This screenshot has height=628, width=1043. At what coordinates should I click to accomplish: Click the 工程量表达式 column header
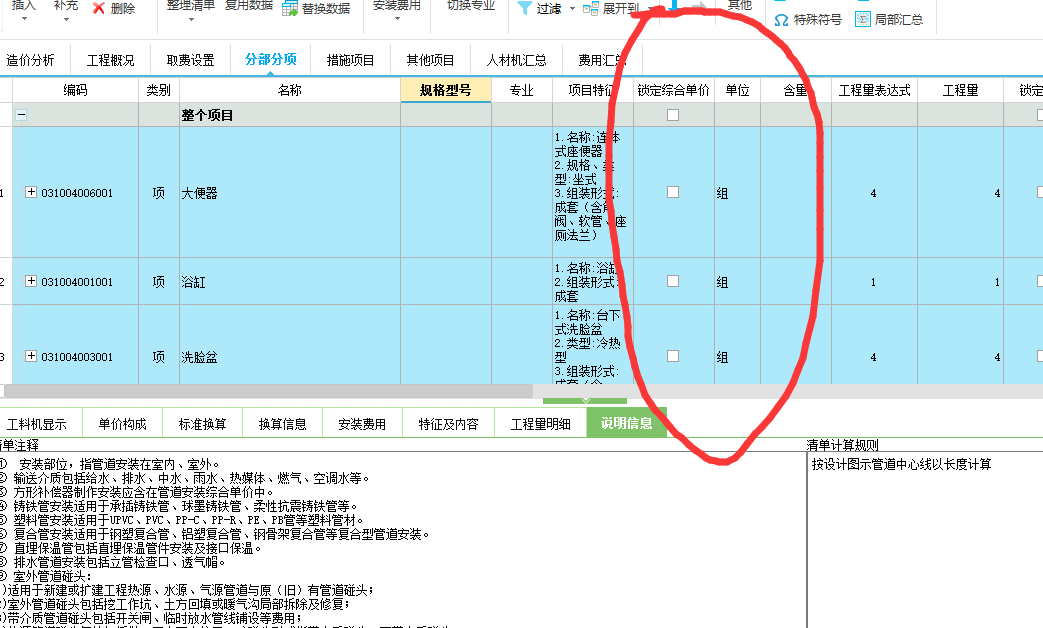coord(875,90)
